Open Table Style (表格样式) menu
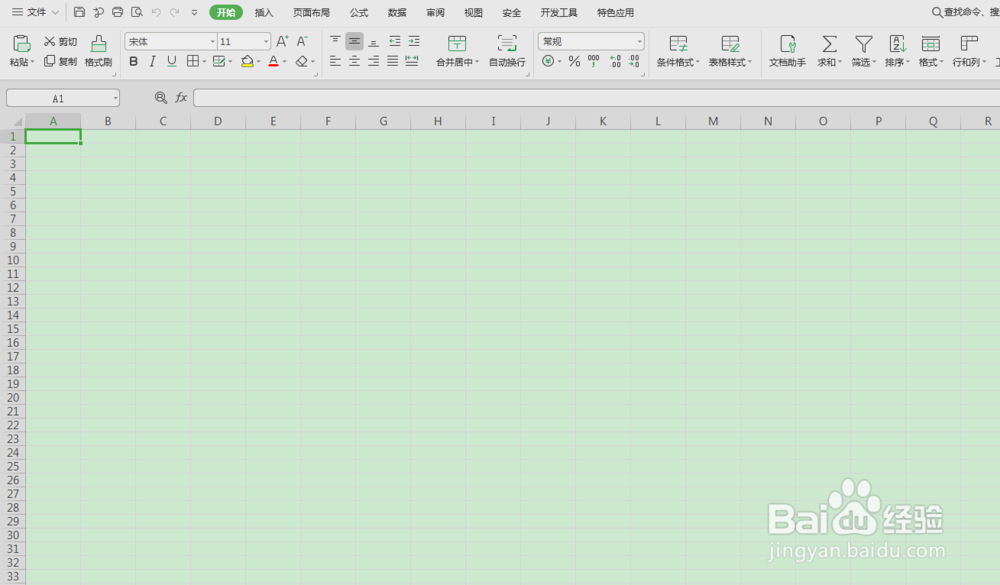The image size is (1000, 585). (x=730, y=51)
